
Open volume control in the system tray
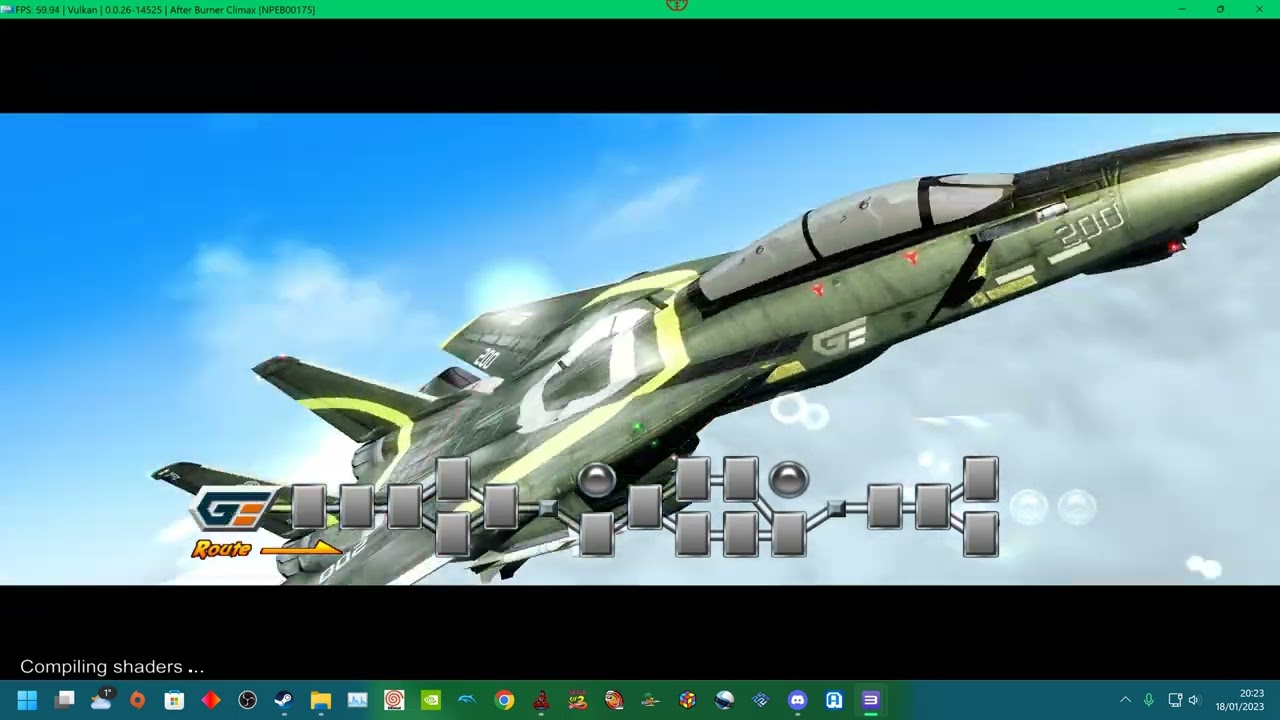point(1193,700)
